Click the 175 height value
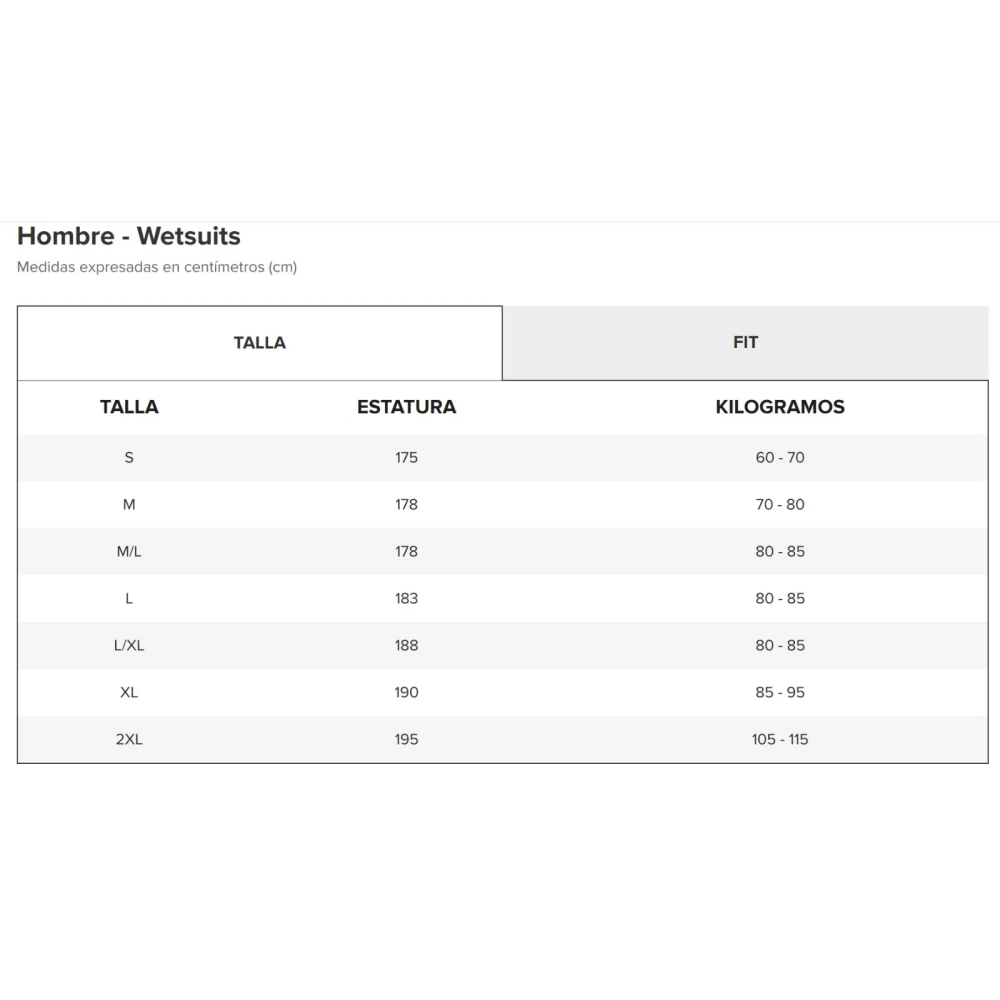 point(406,457)
